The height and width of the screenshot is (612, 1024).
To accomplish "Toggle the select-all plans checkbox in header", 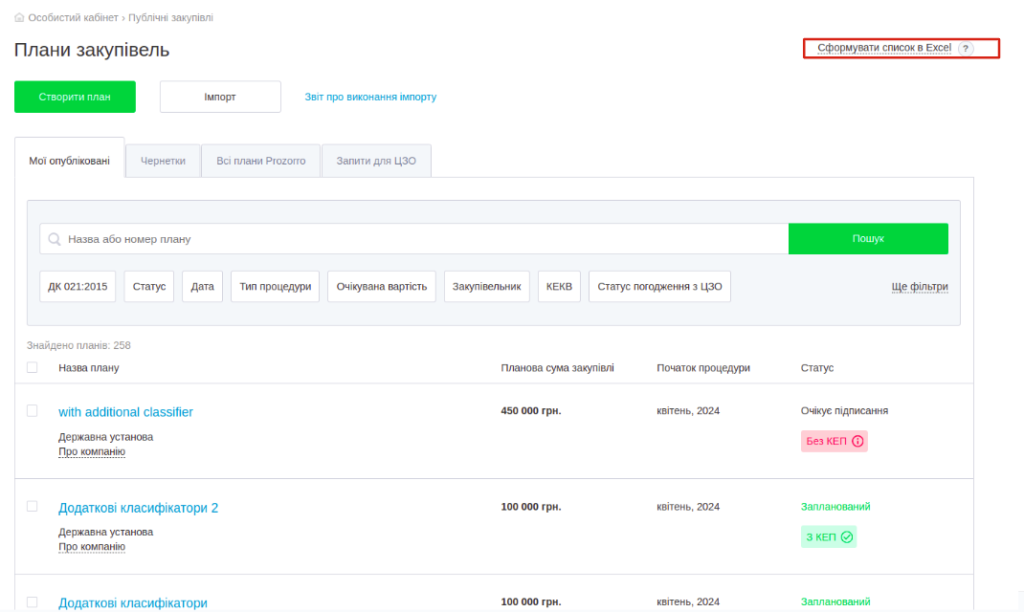I will [32, 367].
